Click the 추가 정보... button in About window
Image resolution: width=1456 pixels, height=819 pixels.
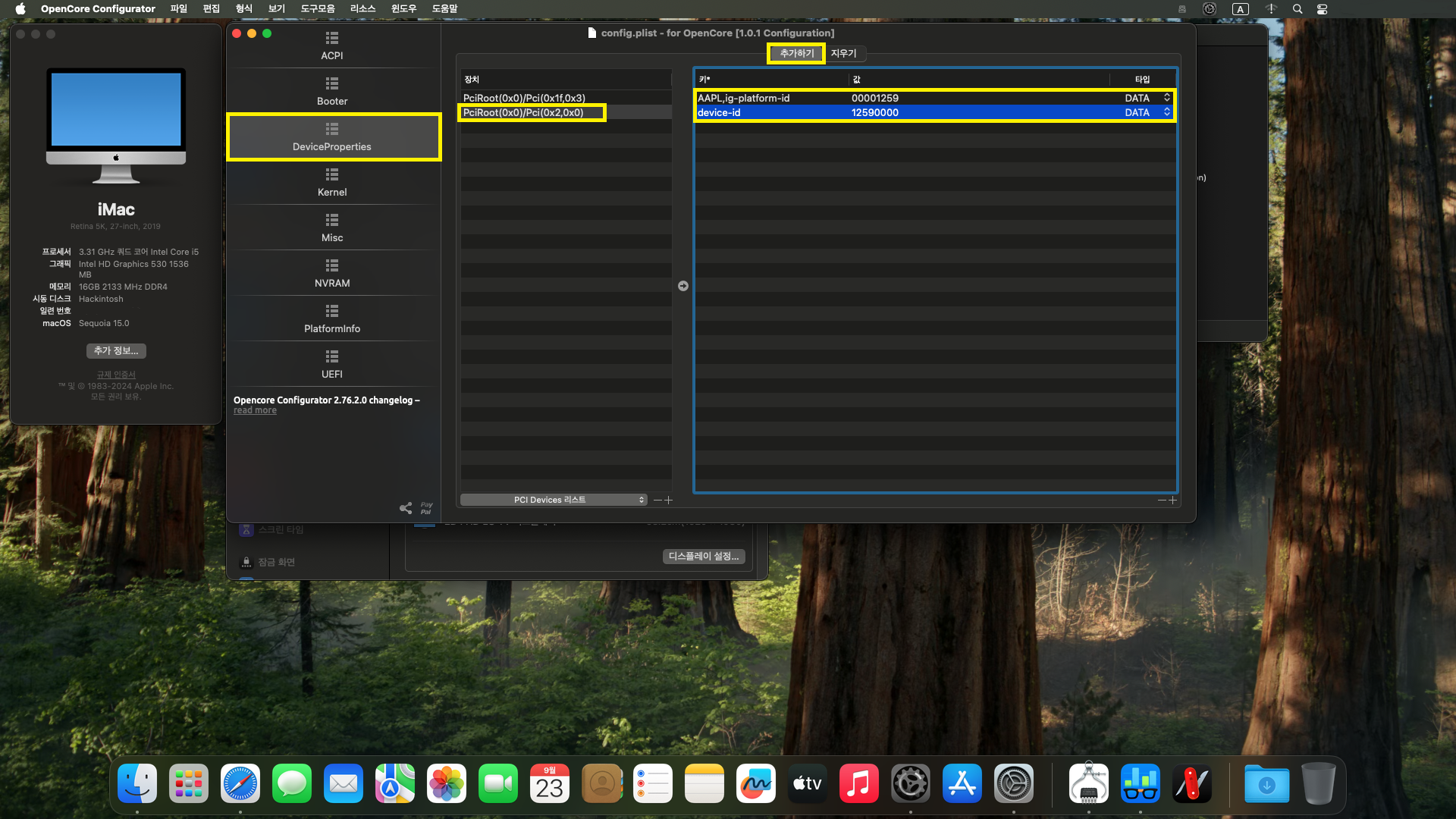116,351
